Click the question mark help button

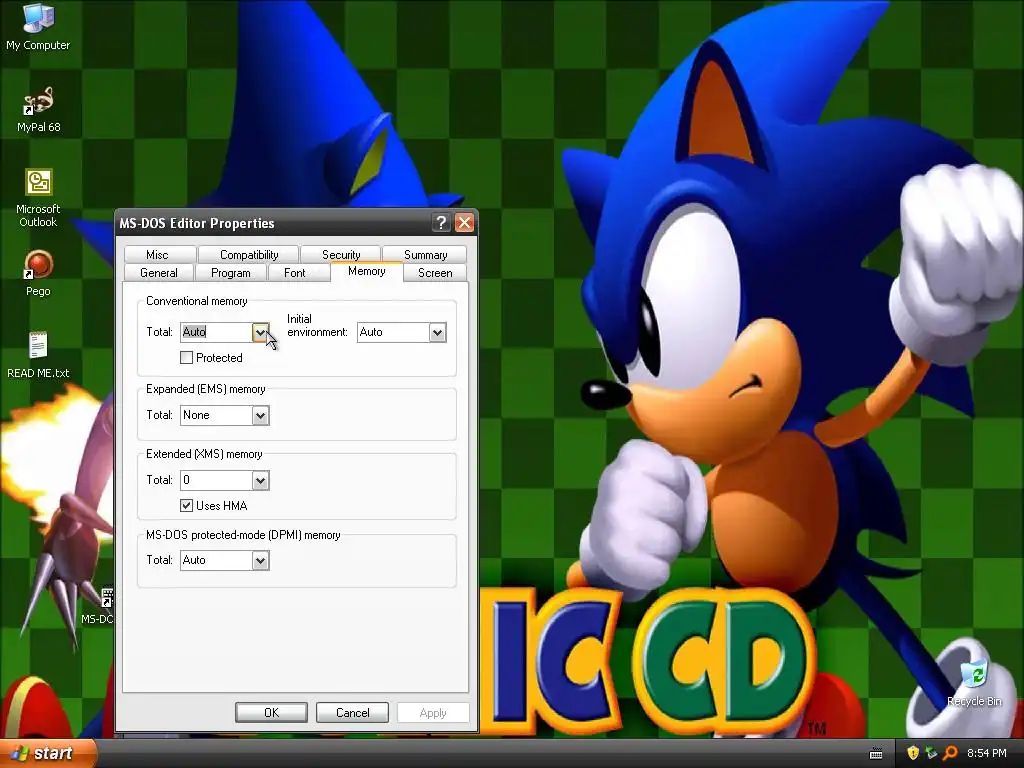coord(441,223)
